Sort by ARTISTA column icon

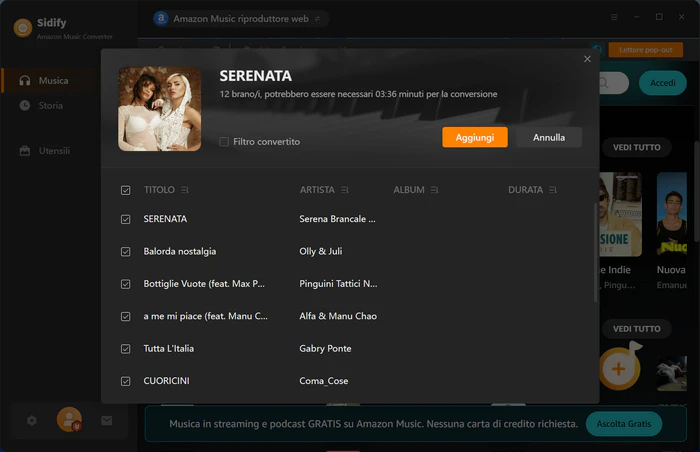[345, 190]
